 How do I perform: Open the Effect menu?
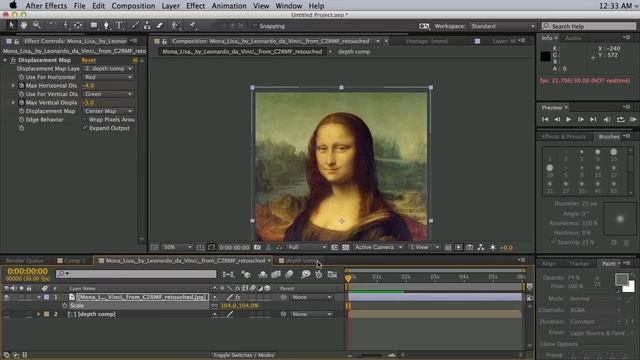(x=195, y=6)
